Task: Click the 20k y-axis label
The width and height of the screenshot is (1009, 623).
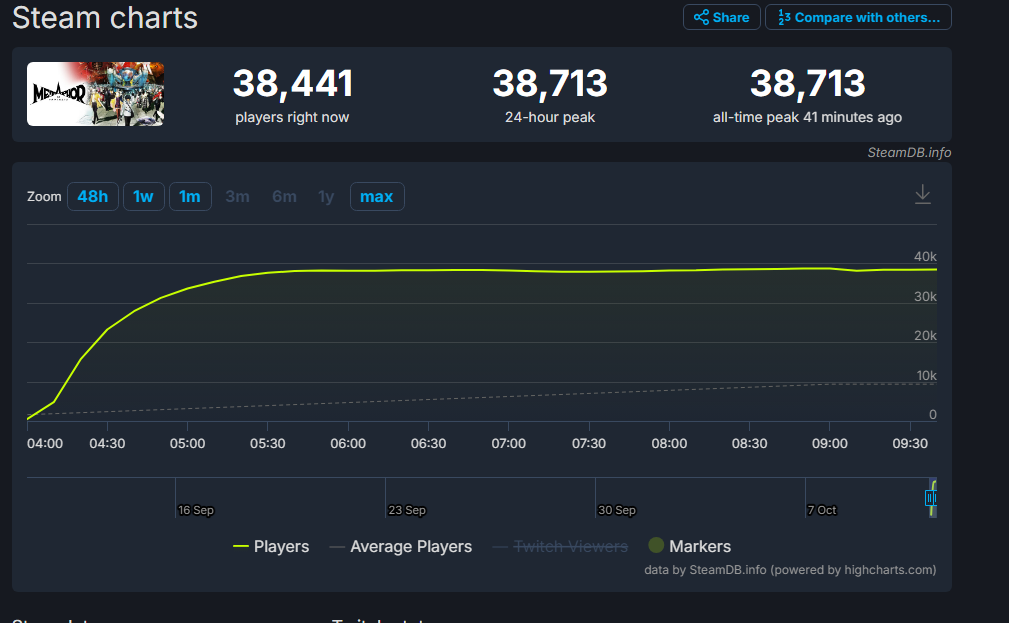Action: point(925,335)
